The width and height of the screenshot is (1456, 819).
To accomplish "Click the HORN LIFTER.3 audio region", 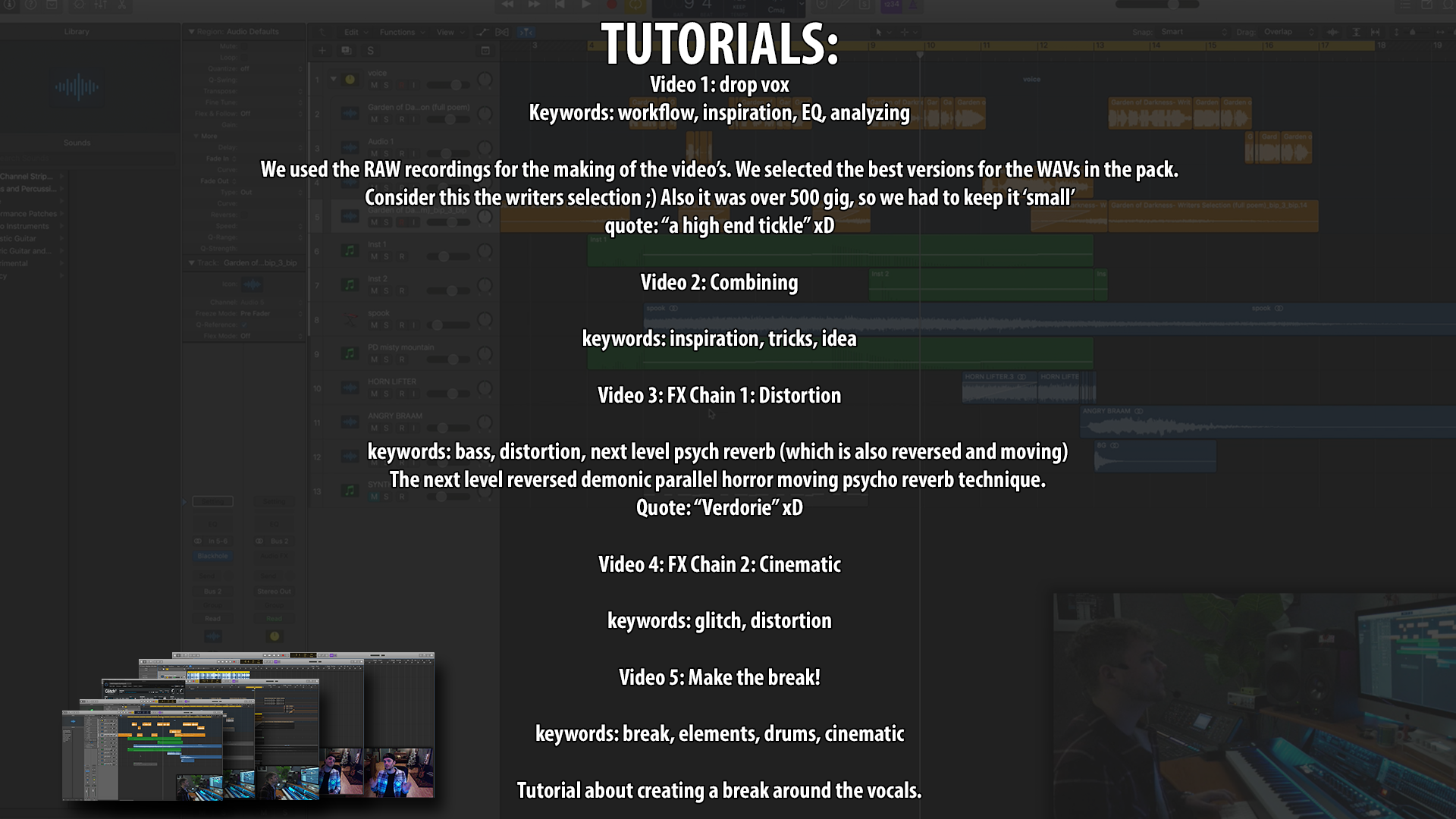I will tap(999, 387).
